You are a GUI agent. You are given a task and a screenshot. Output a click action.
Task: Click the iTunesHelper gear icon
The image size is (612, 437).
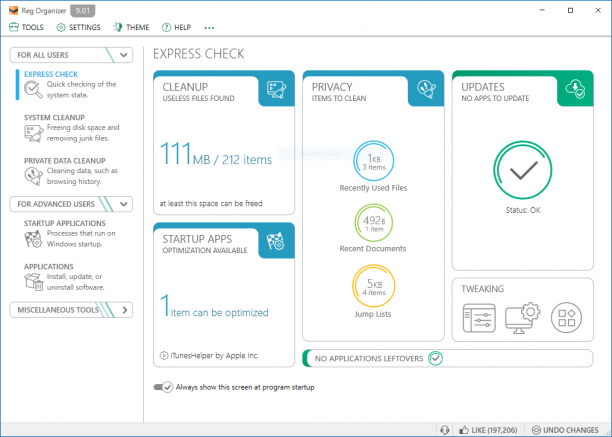[164, 355]
